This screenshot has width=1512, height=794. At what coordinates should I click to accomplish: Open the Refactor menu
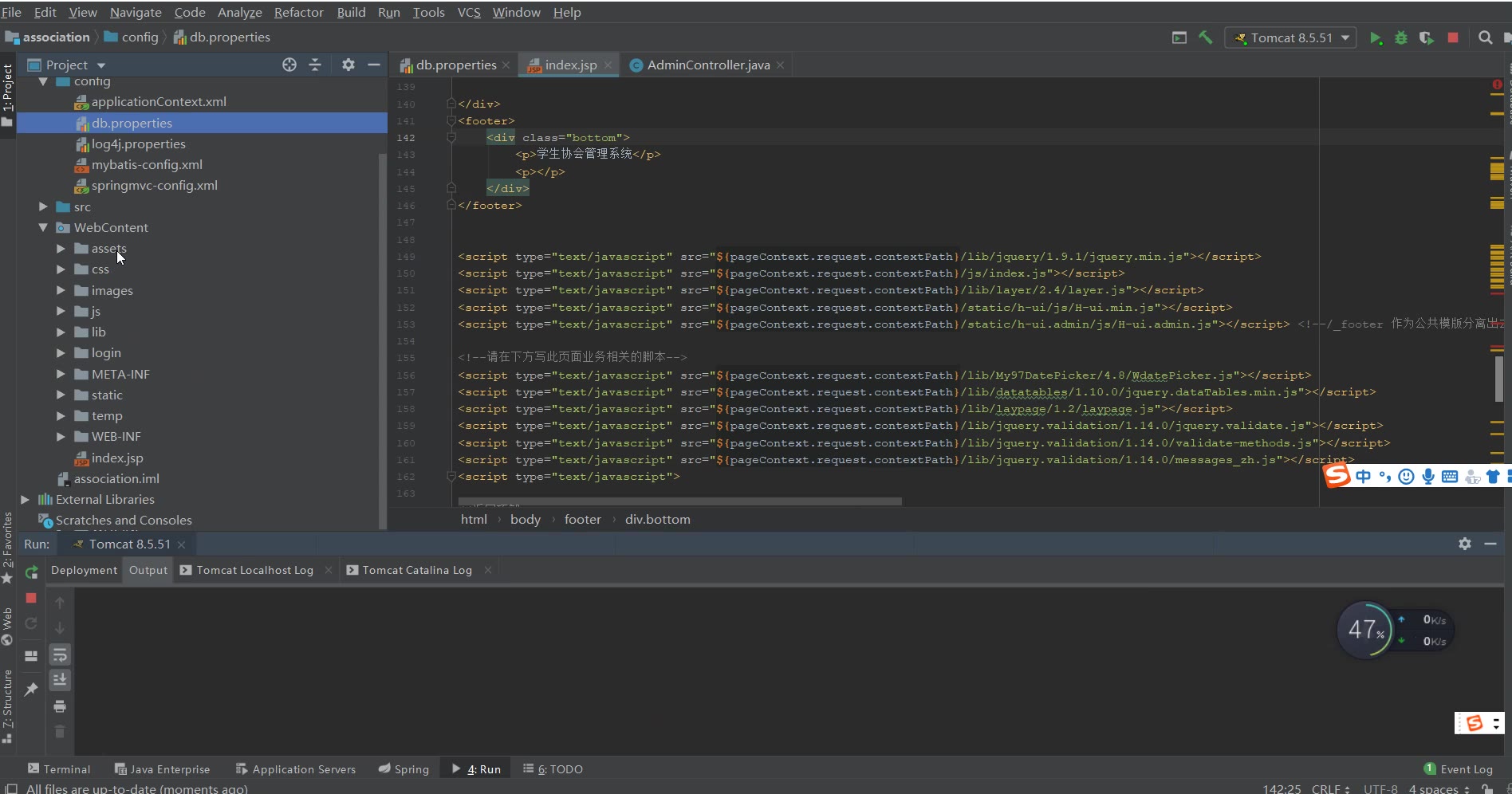(298, 12)
